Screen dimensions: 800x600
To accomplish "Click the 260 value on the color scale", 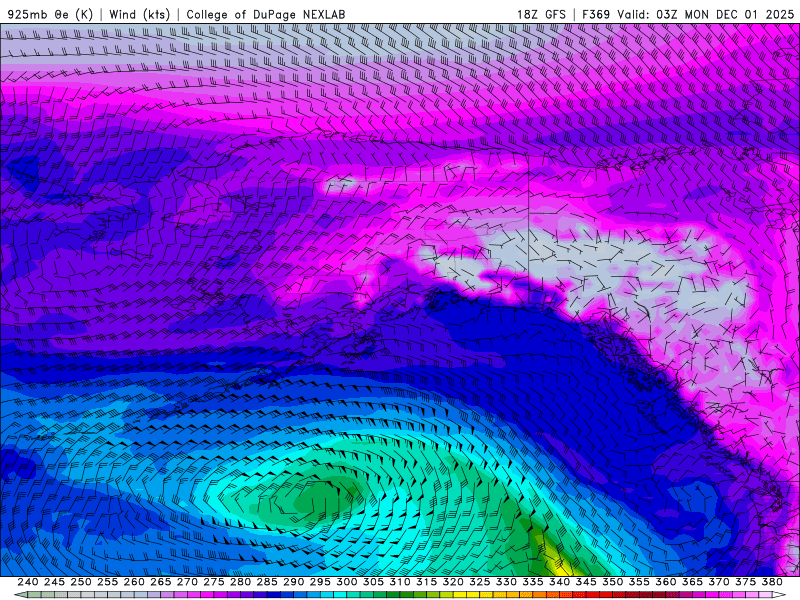I will point(134,582).
